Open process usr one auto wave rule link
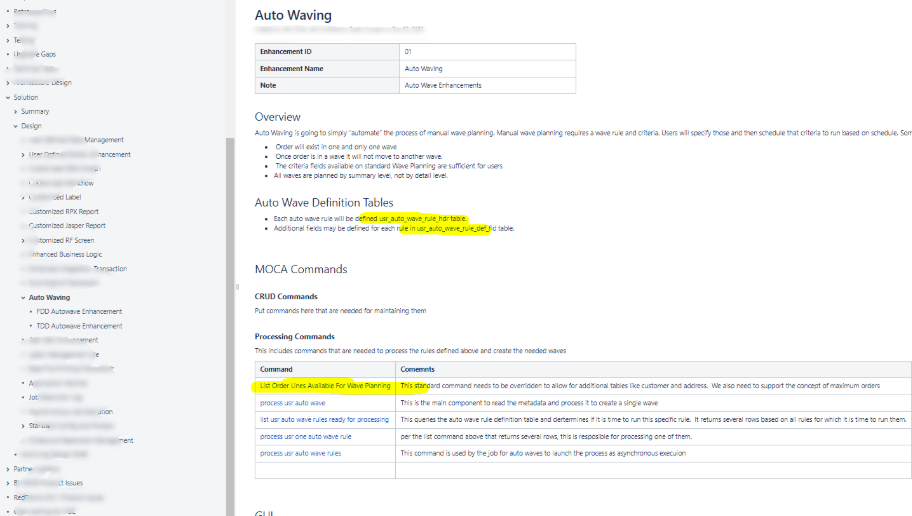 [x=306, y=436]
